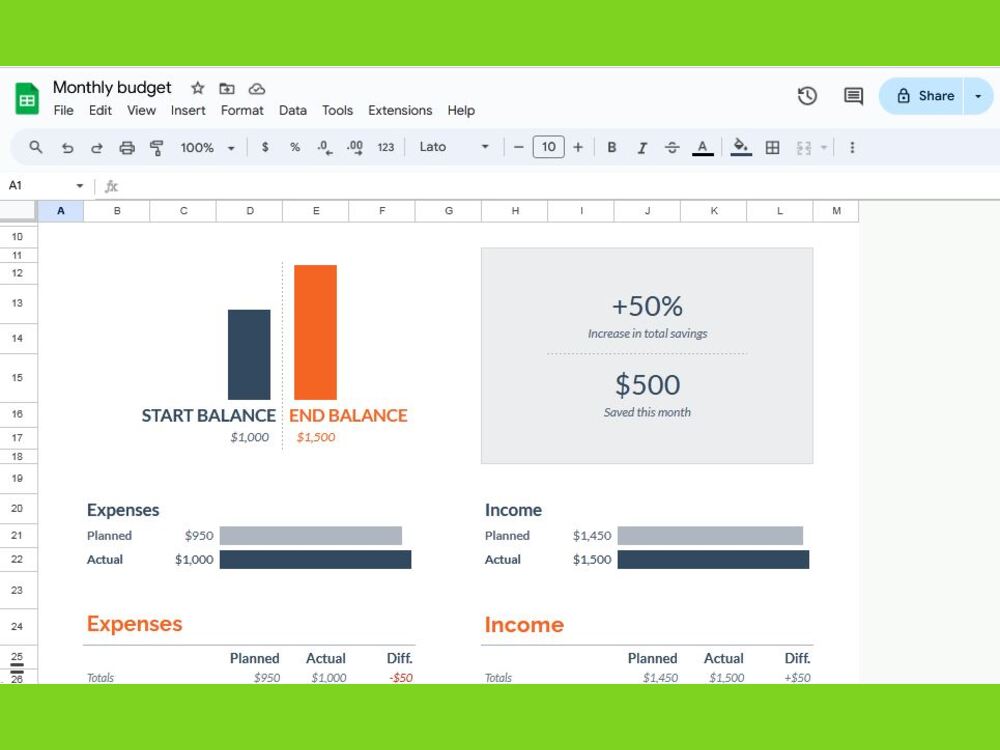Select column A header
The image size is (1000, 750).
(61, 211)
